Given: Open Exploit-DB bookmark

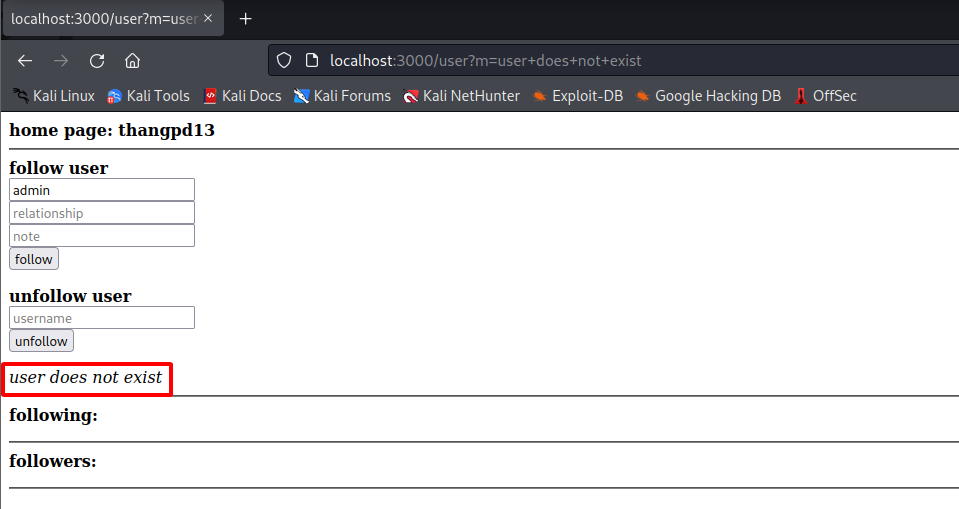Looking at the screenshot, I should coord(577,96).
